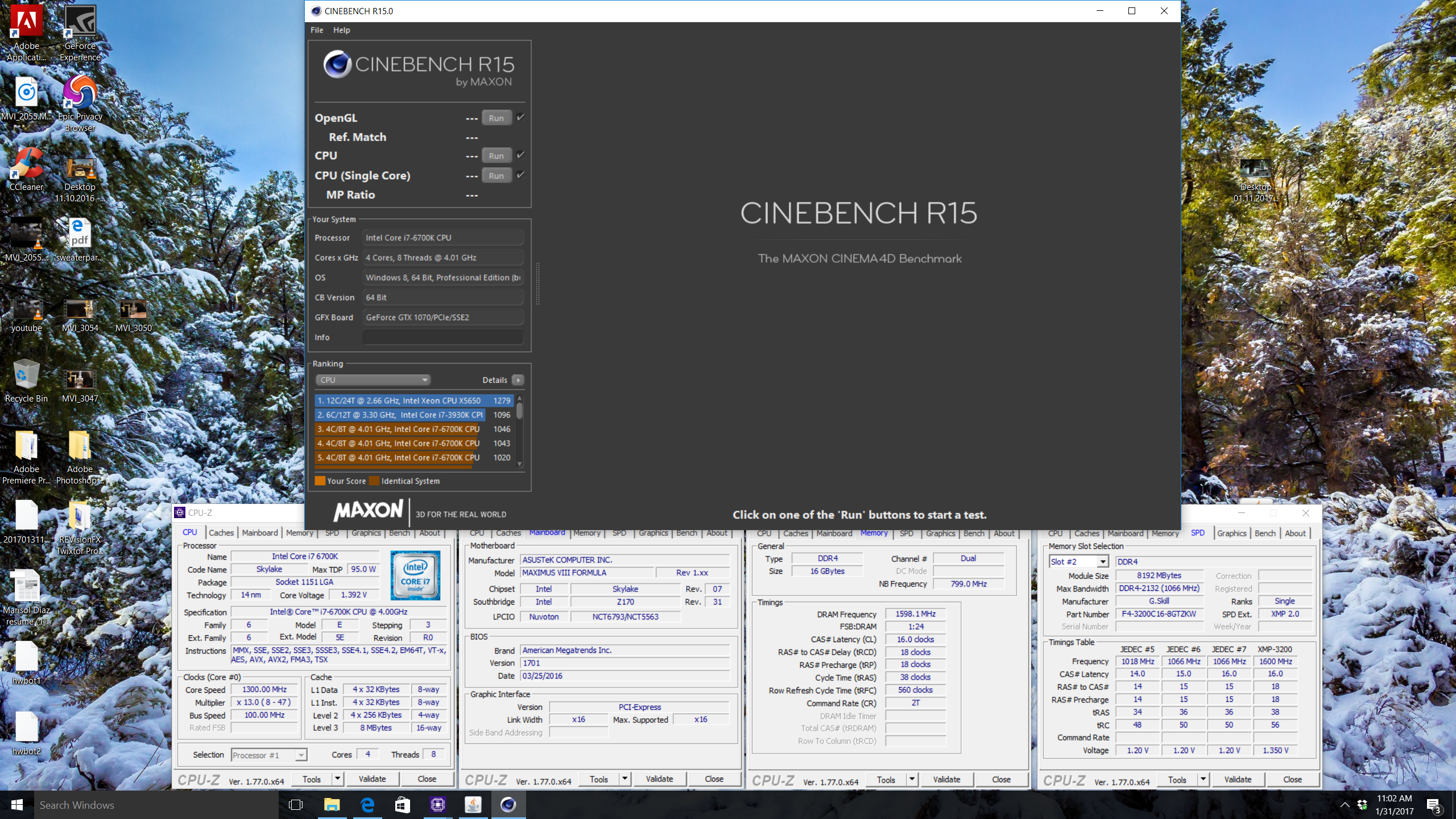Screen dimensions: 1456x819
Task: Switch to Cinebench taskbar icon
Action: [508, 805]
